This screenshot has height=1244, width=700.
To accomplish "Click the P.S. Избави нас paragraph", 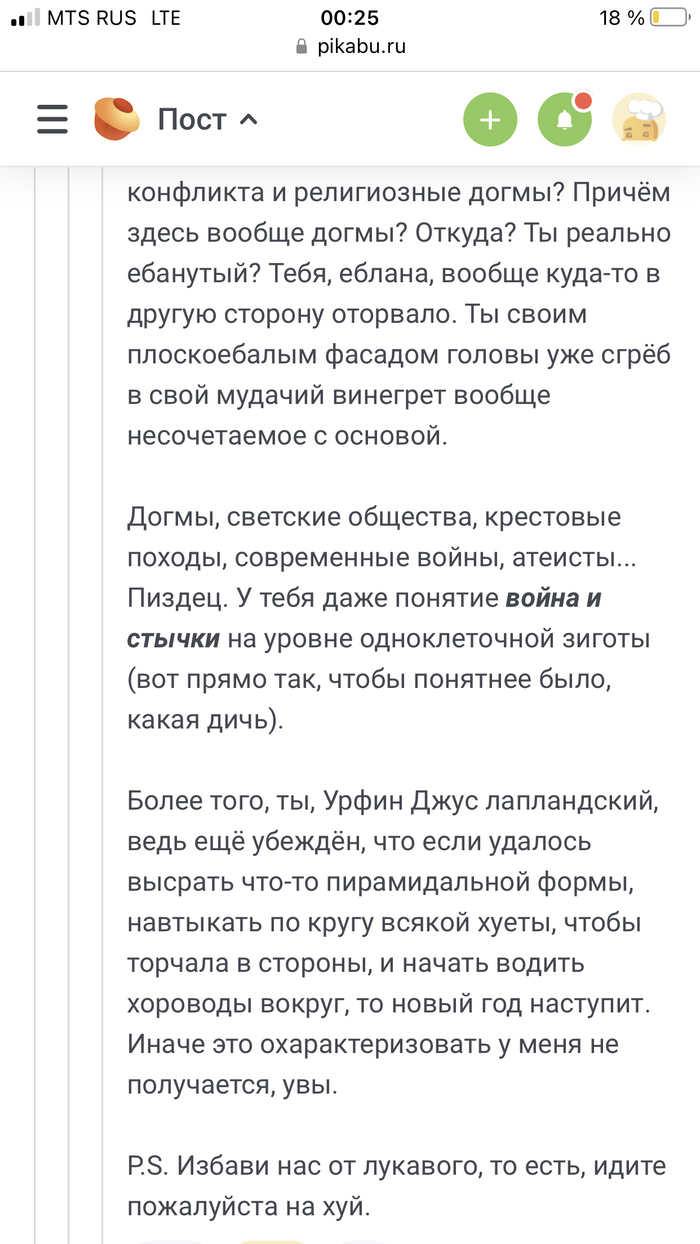I will [x=397, y=1187].
